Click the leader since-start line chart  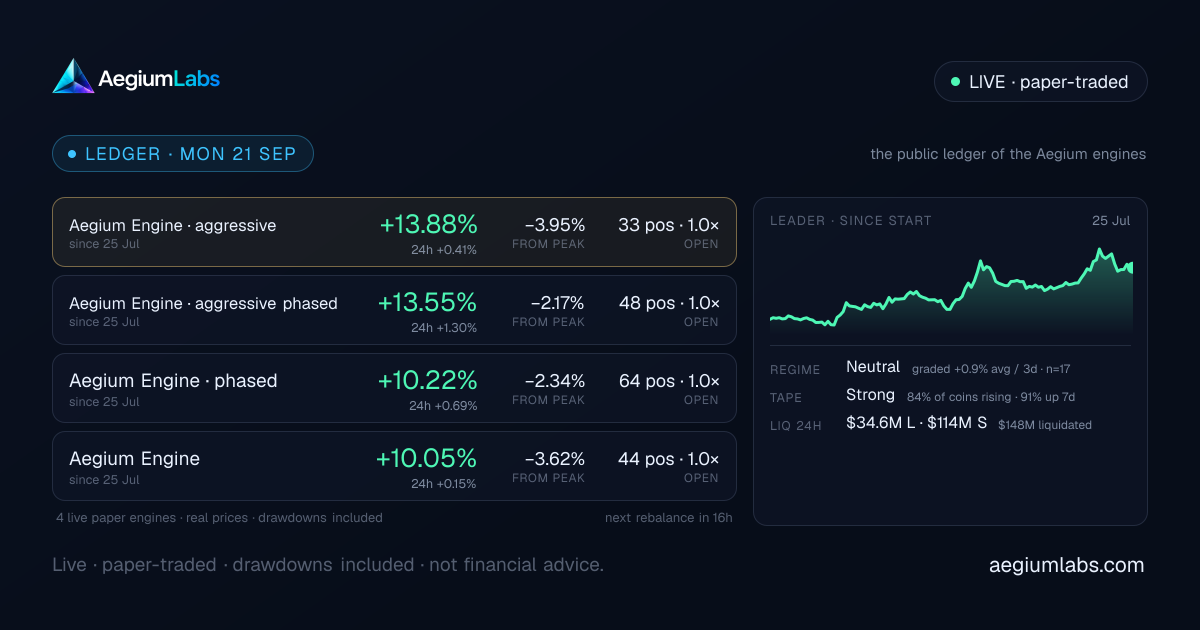(951, 290)
